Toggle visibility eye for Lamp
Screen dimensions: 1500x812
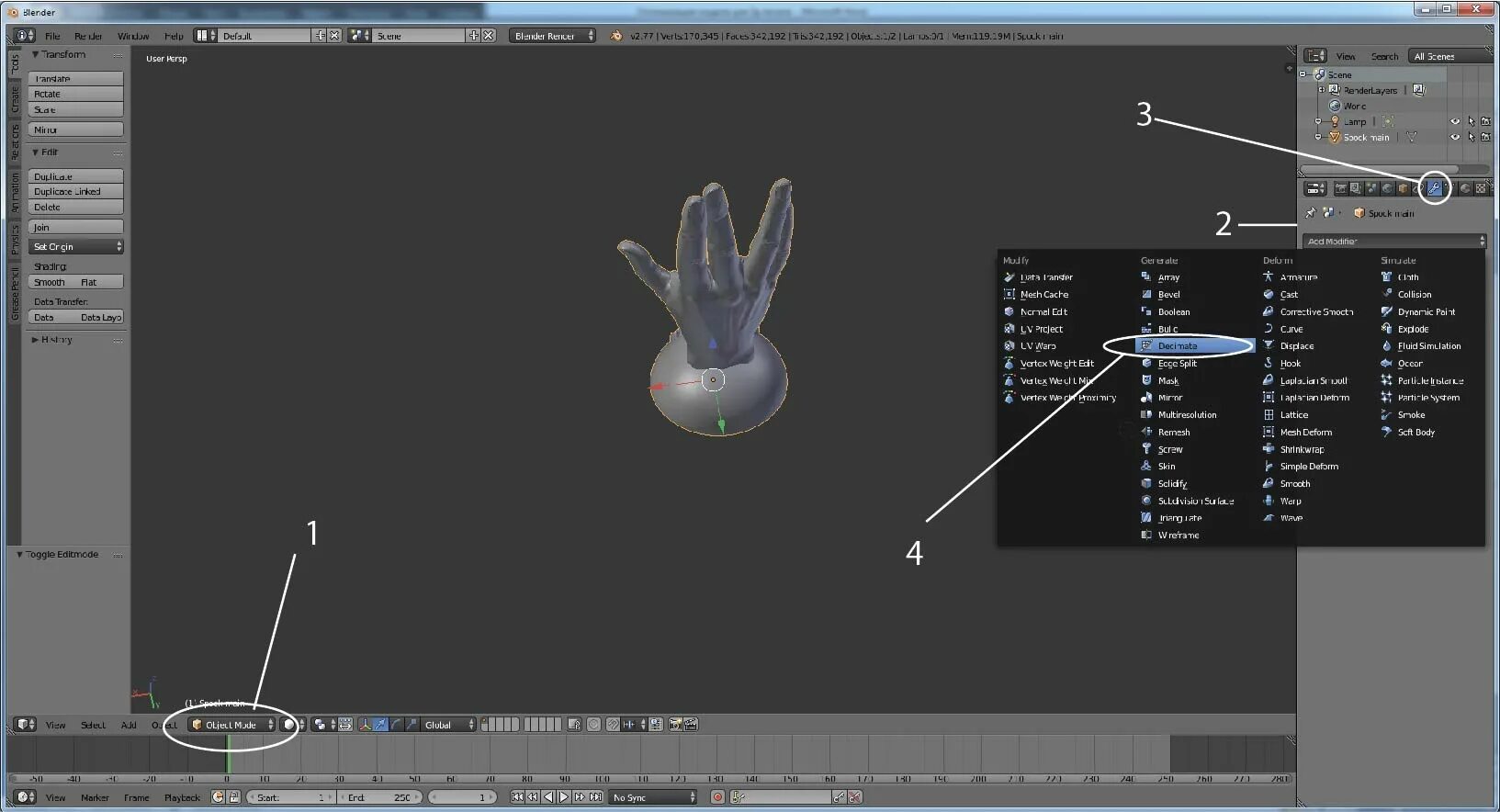[1455, 121]
